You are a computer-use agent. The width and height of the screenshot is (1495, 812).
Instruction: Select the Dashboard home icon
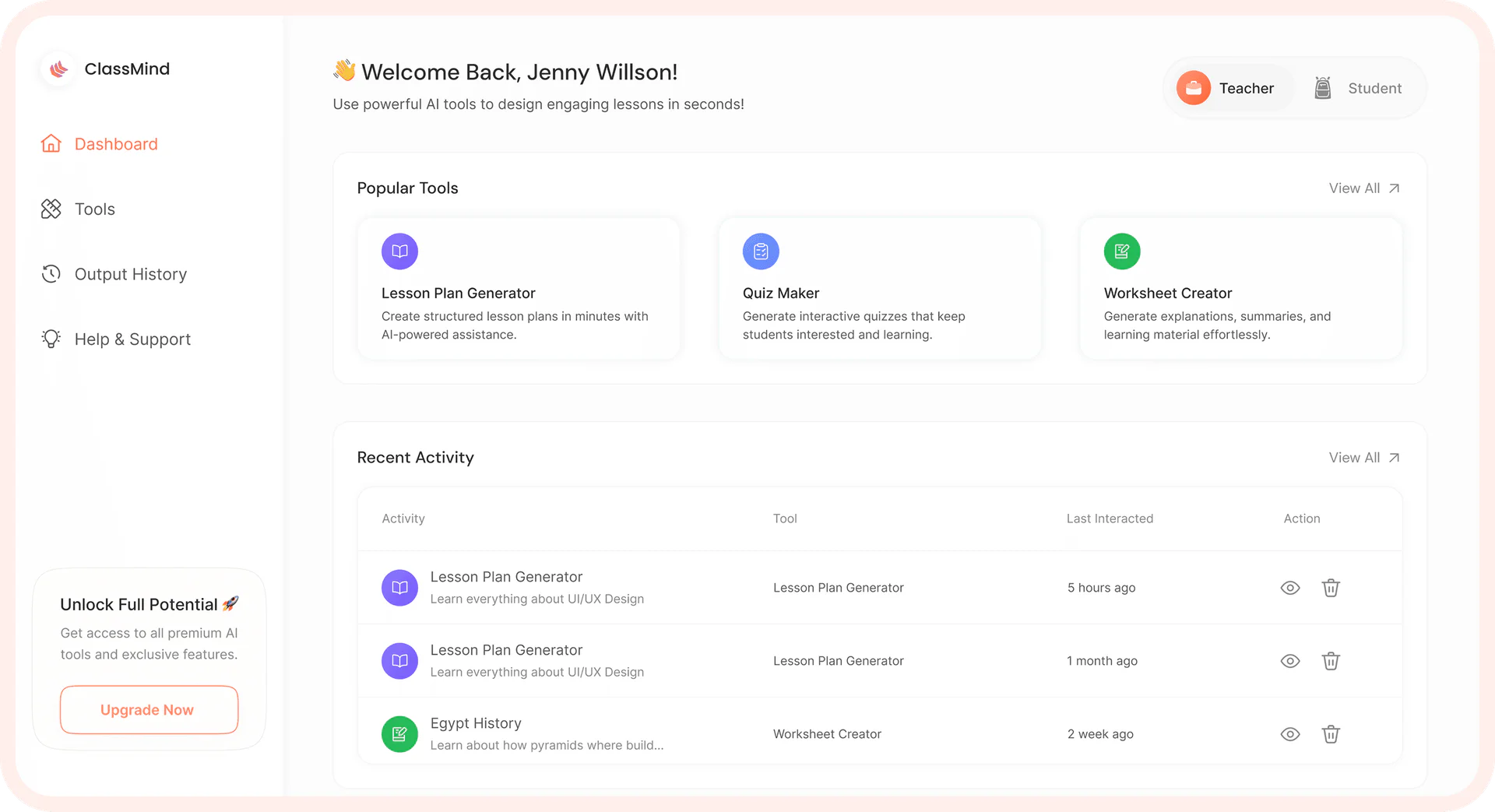tap(50, 143)
